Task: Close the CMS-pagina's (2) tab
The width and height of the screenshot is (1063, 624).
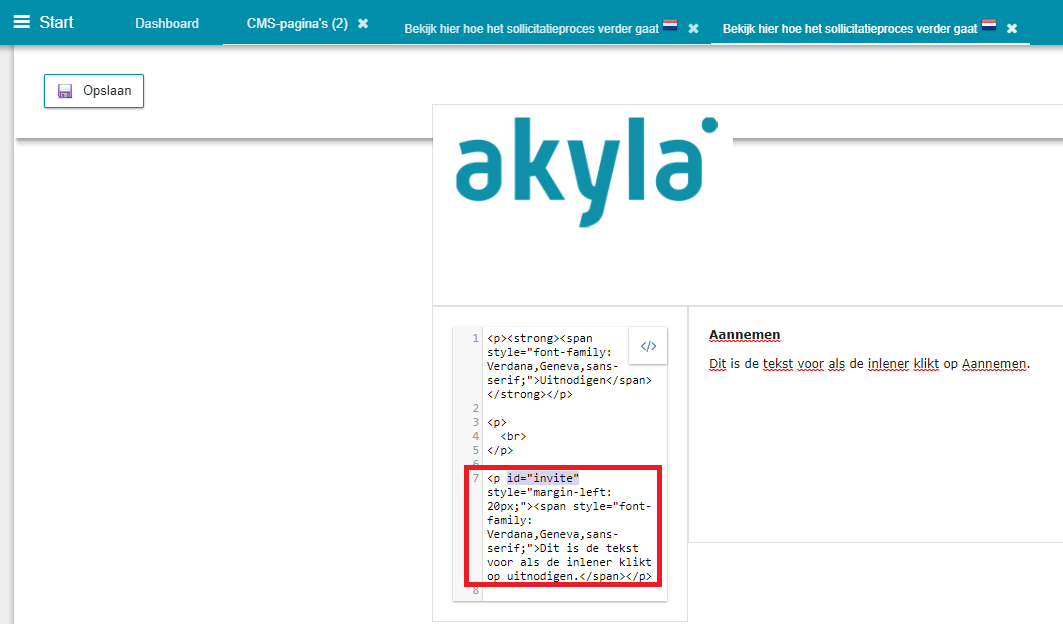Action: click(x=363, y=24)
